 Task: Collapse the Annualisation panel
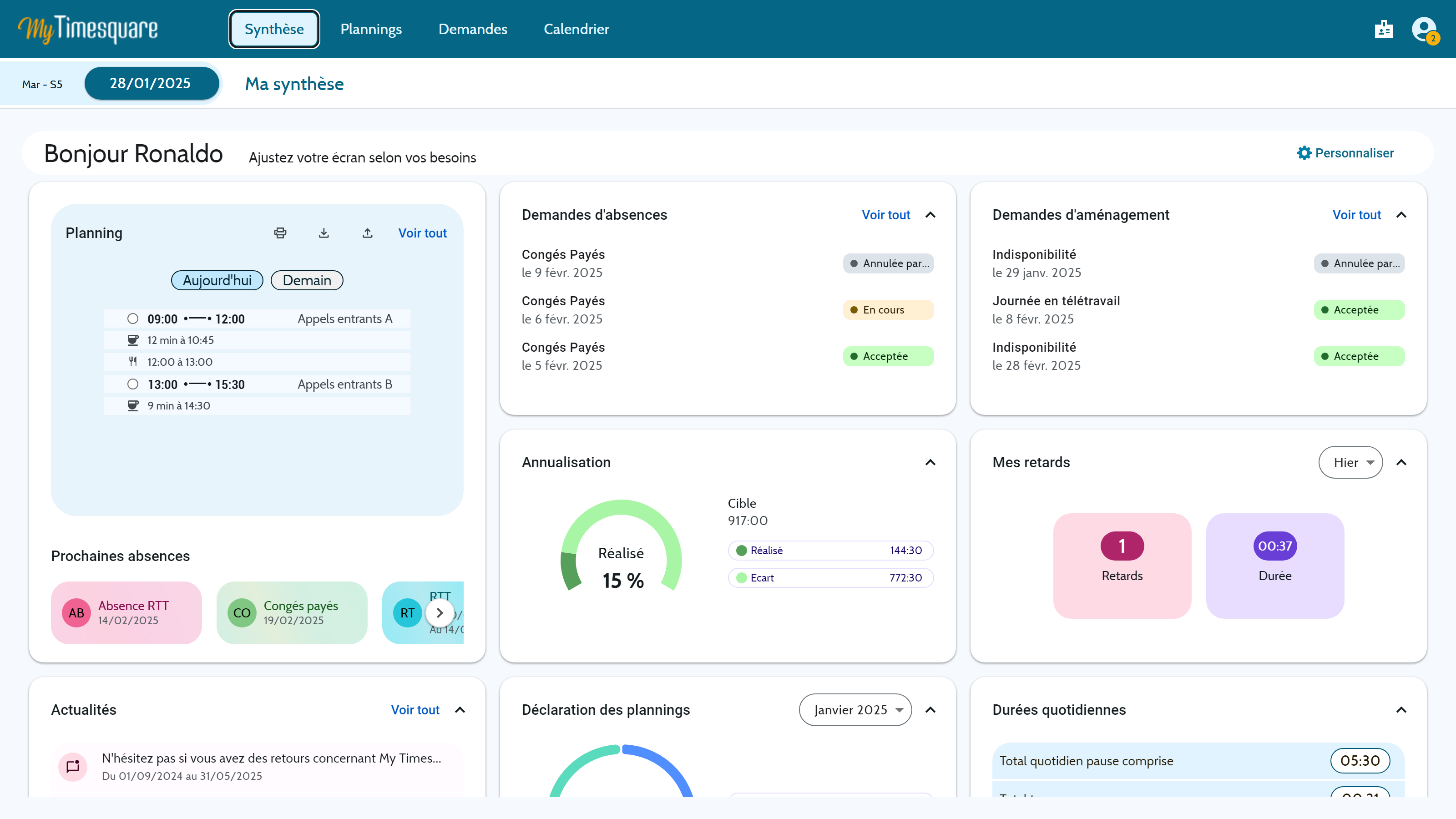click(x=930, y=462)
